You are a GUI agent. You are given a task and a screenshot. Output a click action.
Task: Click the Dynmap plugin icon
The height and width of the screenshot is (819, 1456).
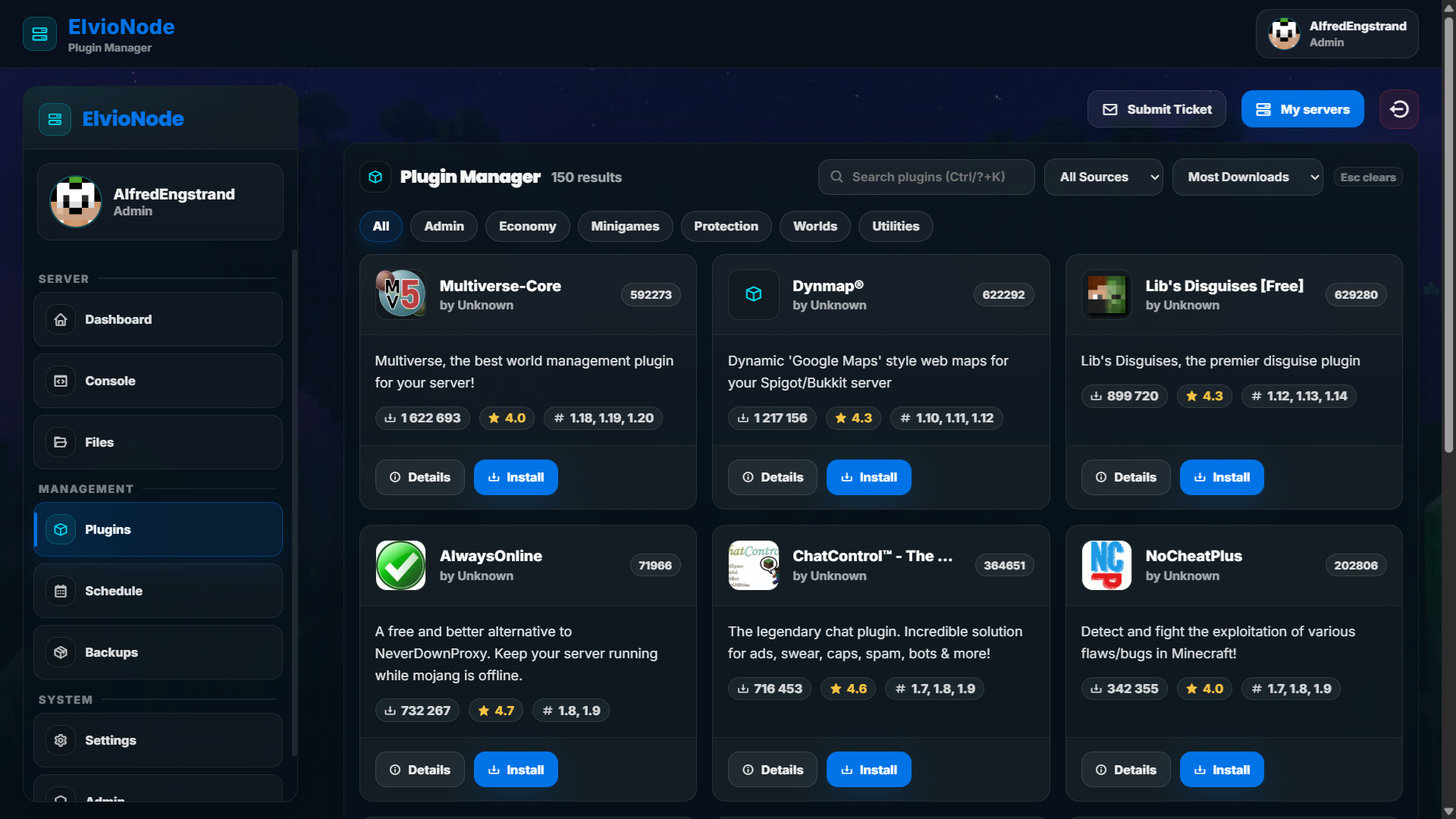(754, 294)
